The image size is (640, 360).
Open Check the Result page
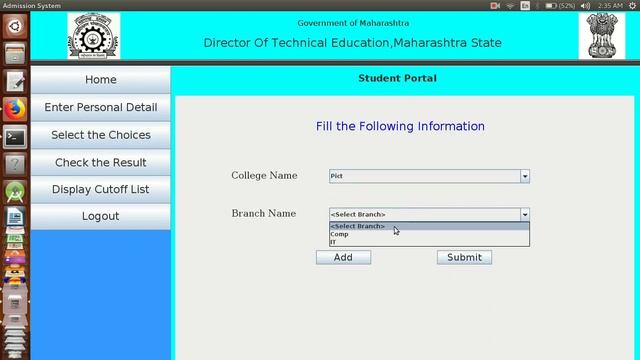[101, 162]
